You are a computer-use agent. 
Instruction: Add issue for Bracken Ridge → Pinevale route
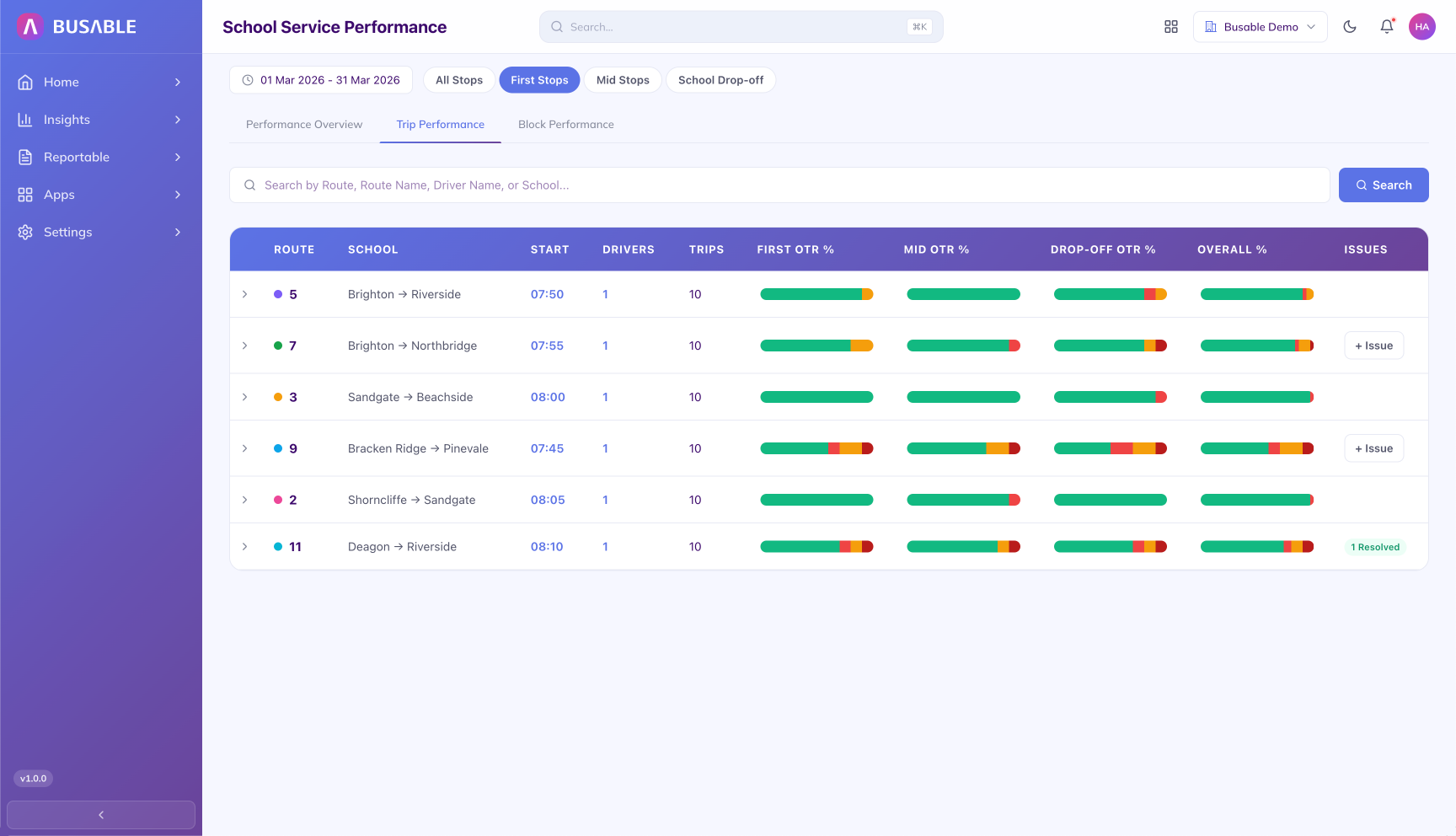(1374, 448)
